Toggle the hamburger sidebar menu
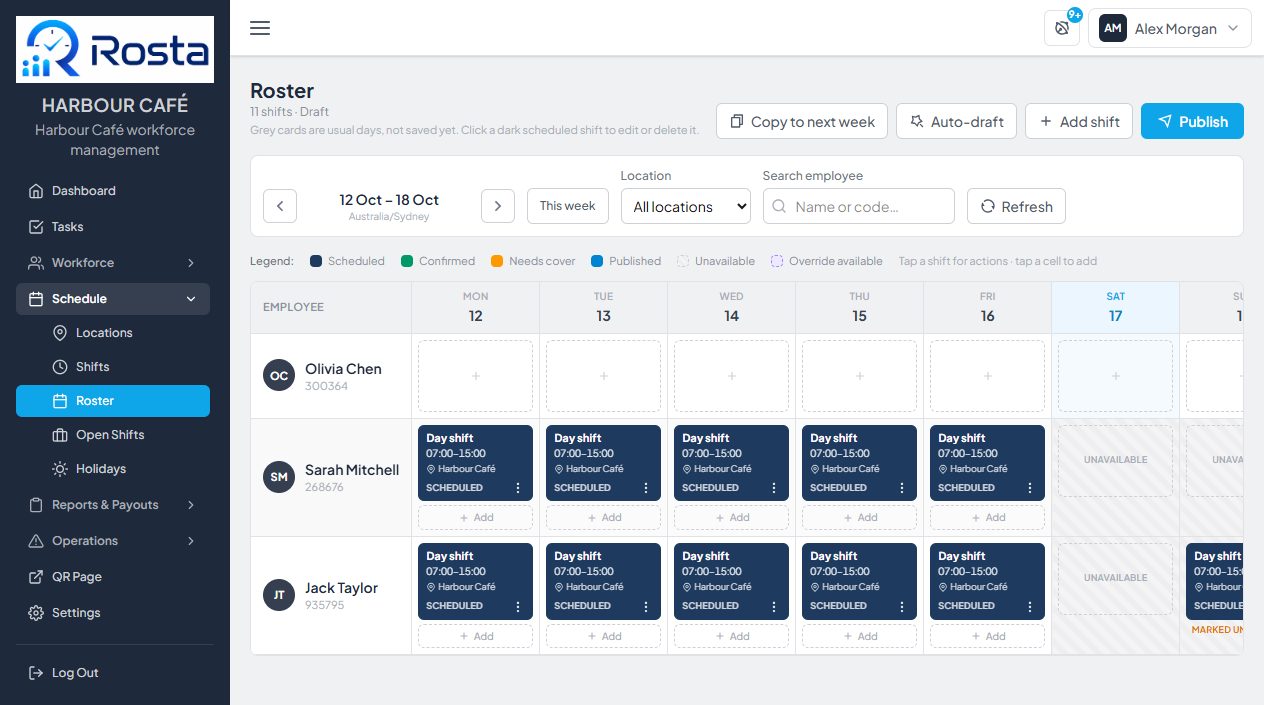1264x705 pixels. click(x=260, y=28)
